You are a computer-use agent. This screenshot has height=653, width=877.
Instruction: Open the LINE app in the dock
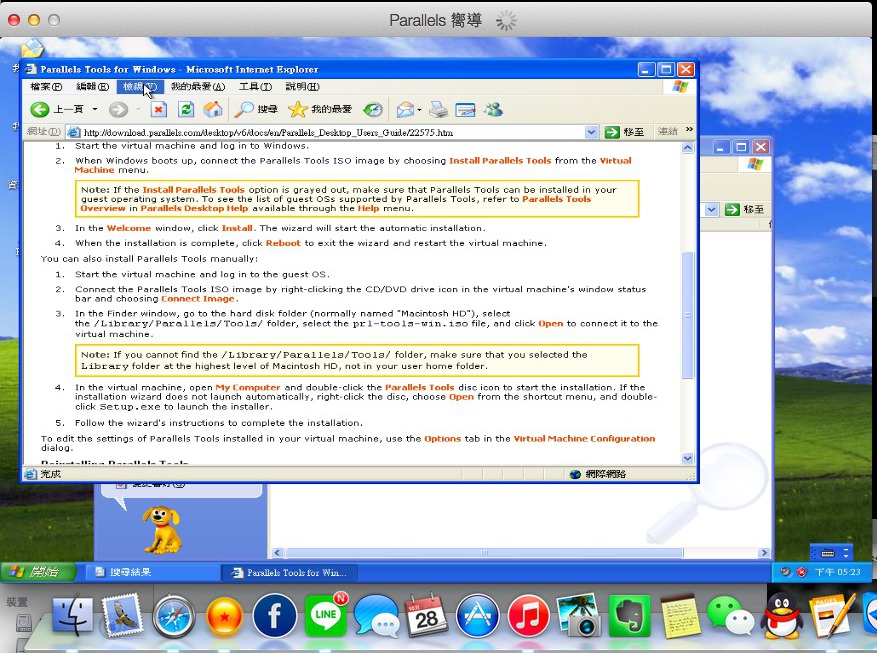pyautogui.click(x=326, y=615)
